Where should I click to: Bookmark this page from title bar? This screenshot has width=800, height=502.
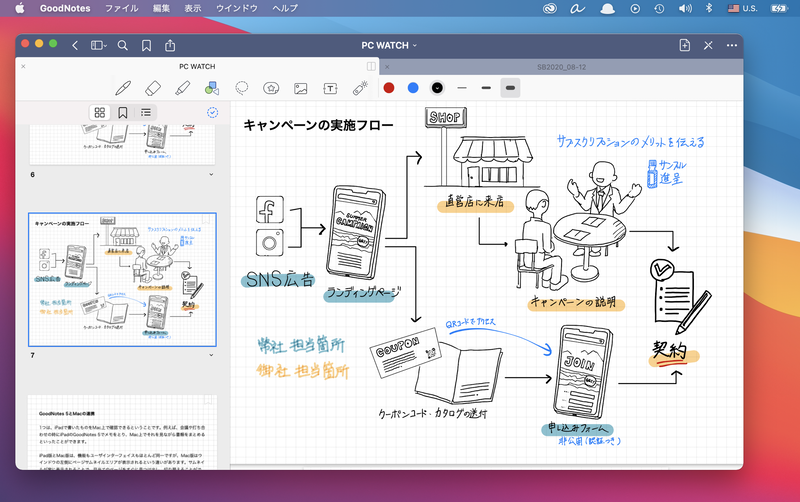tap(146, 46)
